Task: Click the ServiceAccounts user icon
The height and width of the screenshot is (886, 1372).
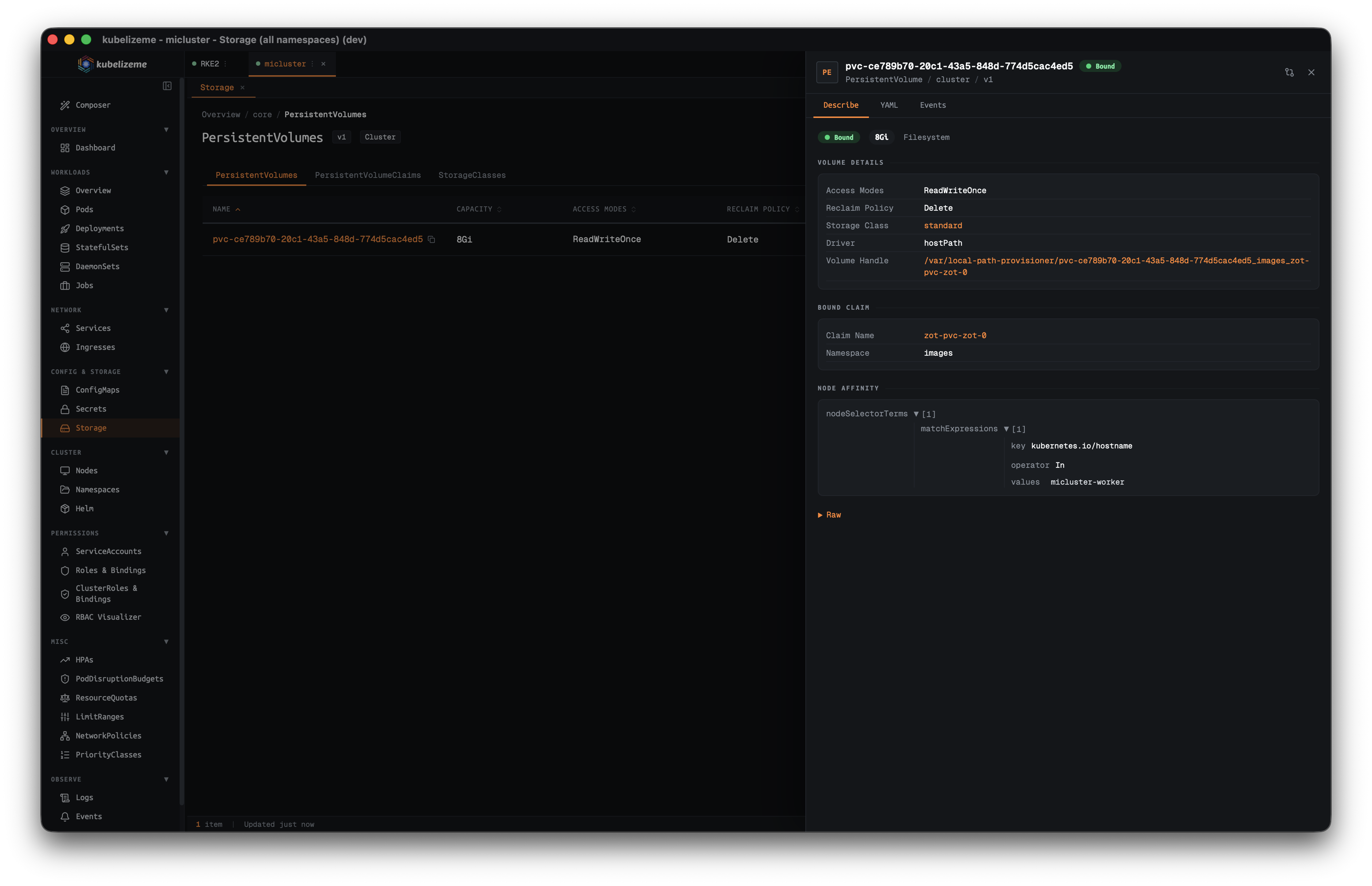Action: 65,551
